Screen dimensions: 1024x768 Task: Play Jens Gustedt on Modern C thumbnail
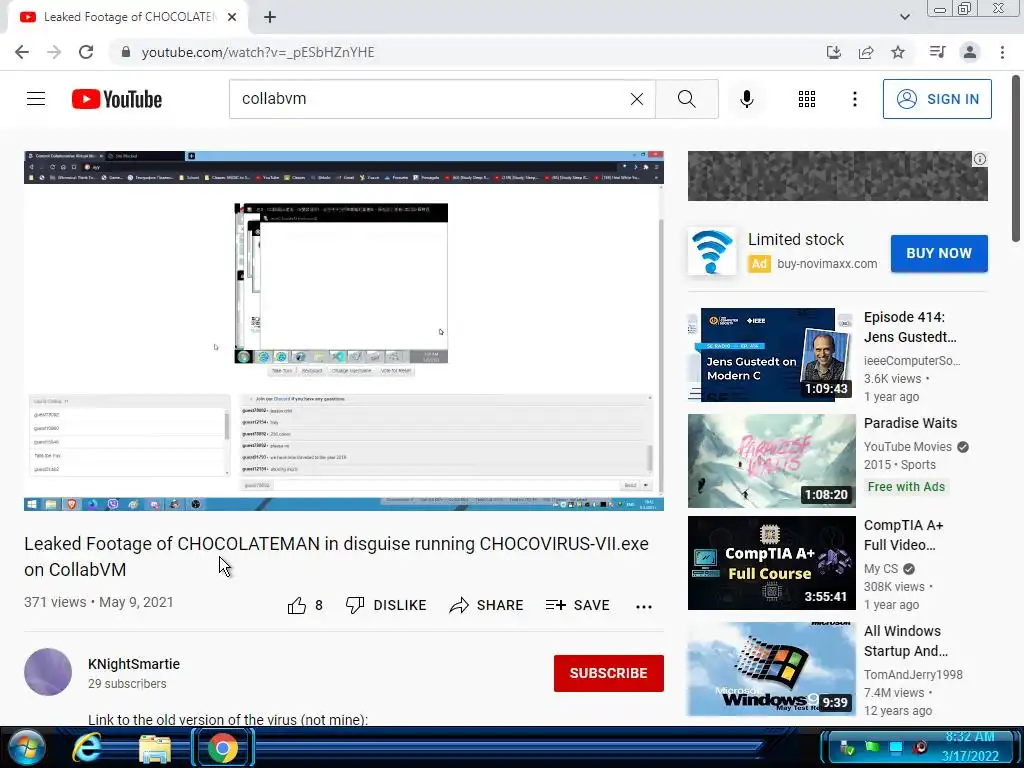point(771,355)
